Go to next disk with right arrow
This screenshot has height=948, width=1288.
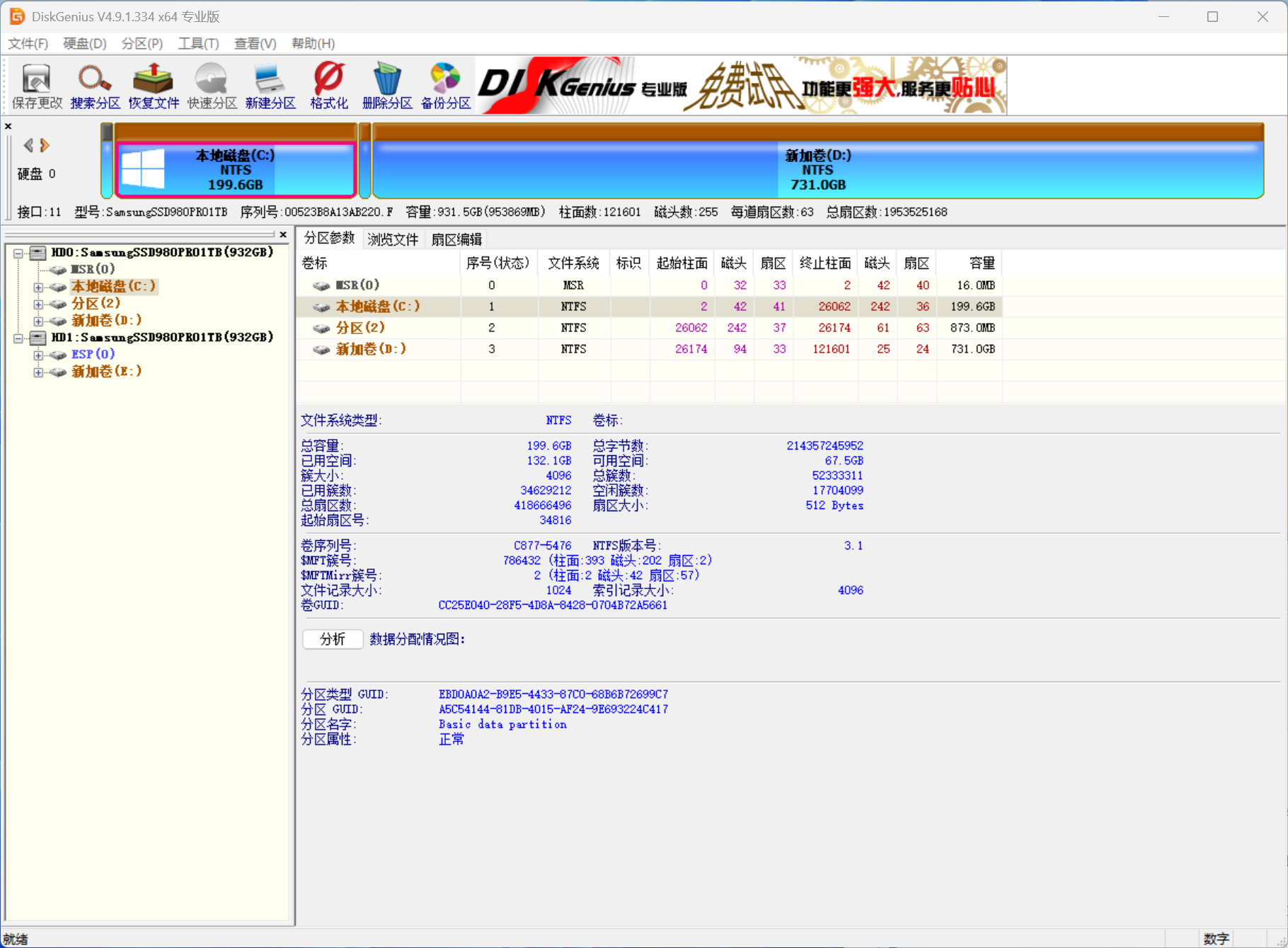click(x=45, y=145)
